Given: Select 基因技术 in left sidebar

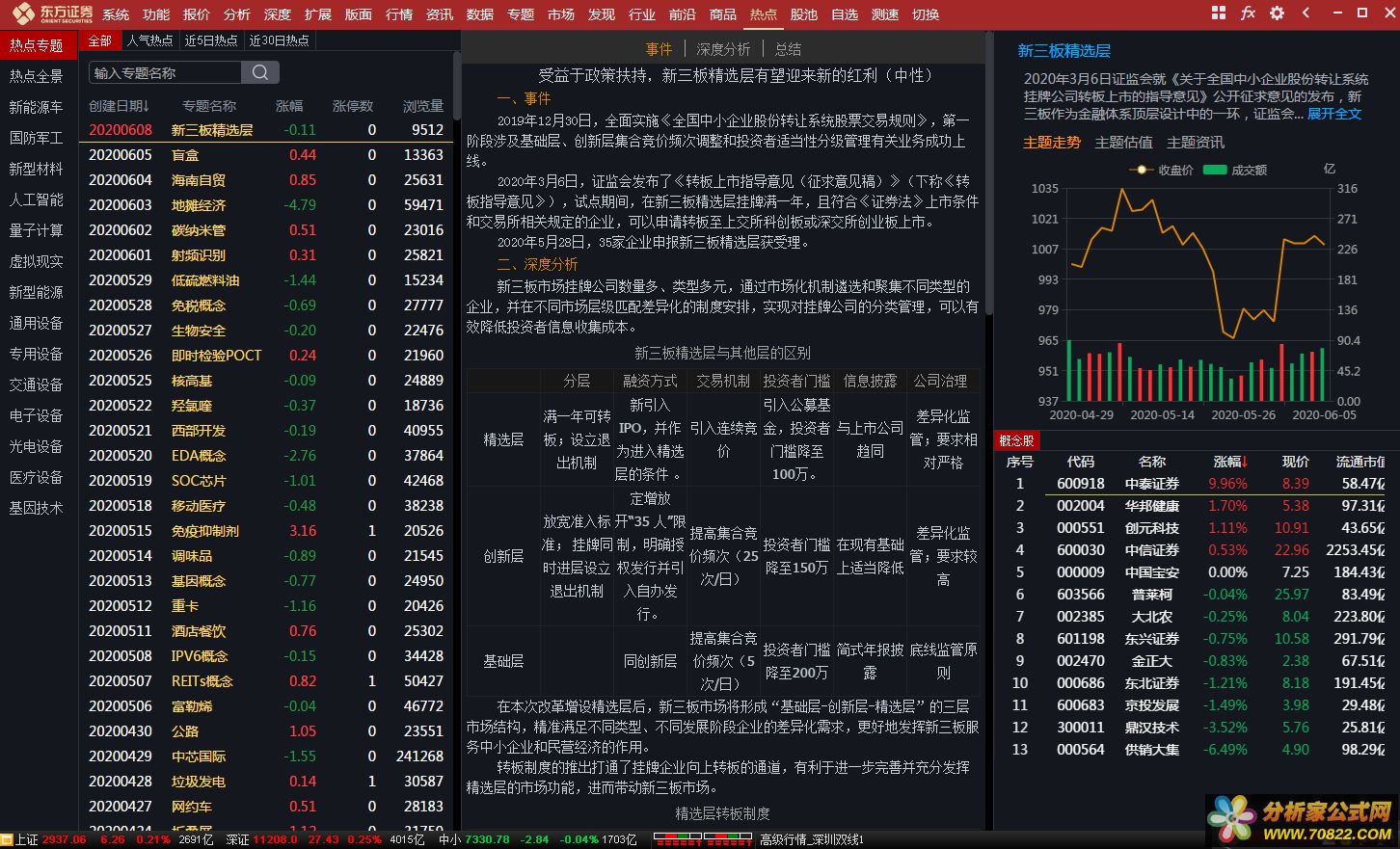Looking at the screenshot, I should [37, 508].
